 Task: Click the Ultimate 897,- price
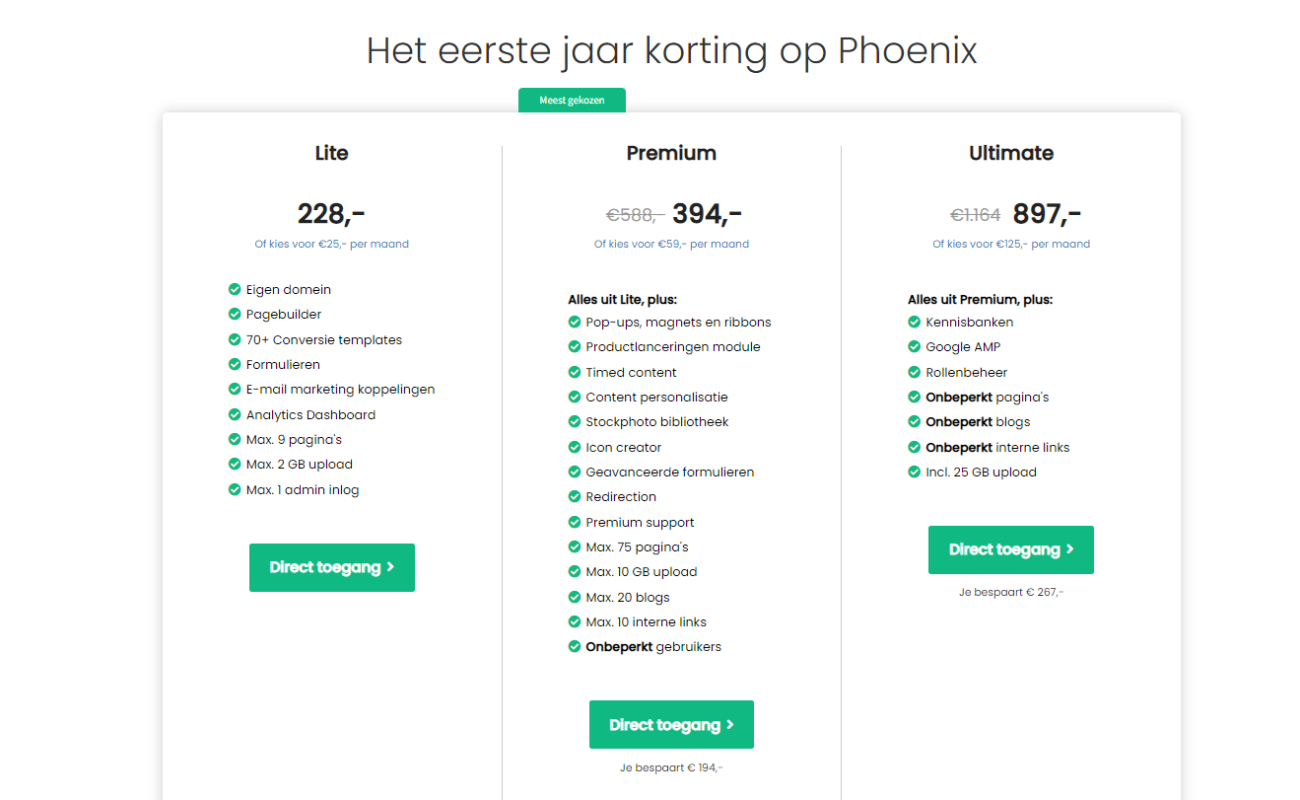1047,214
